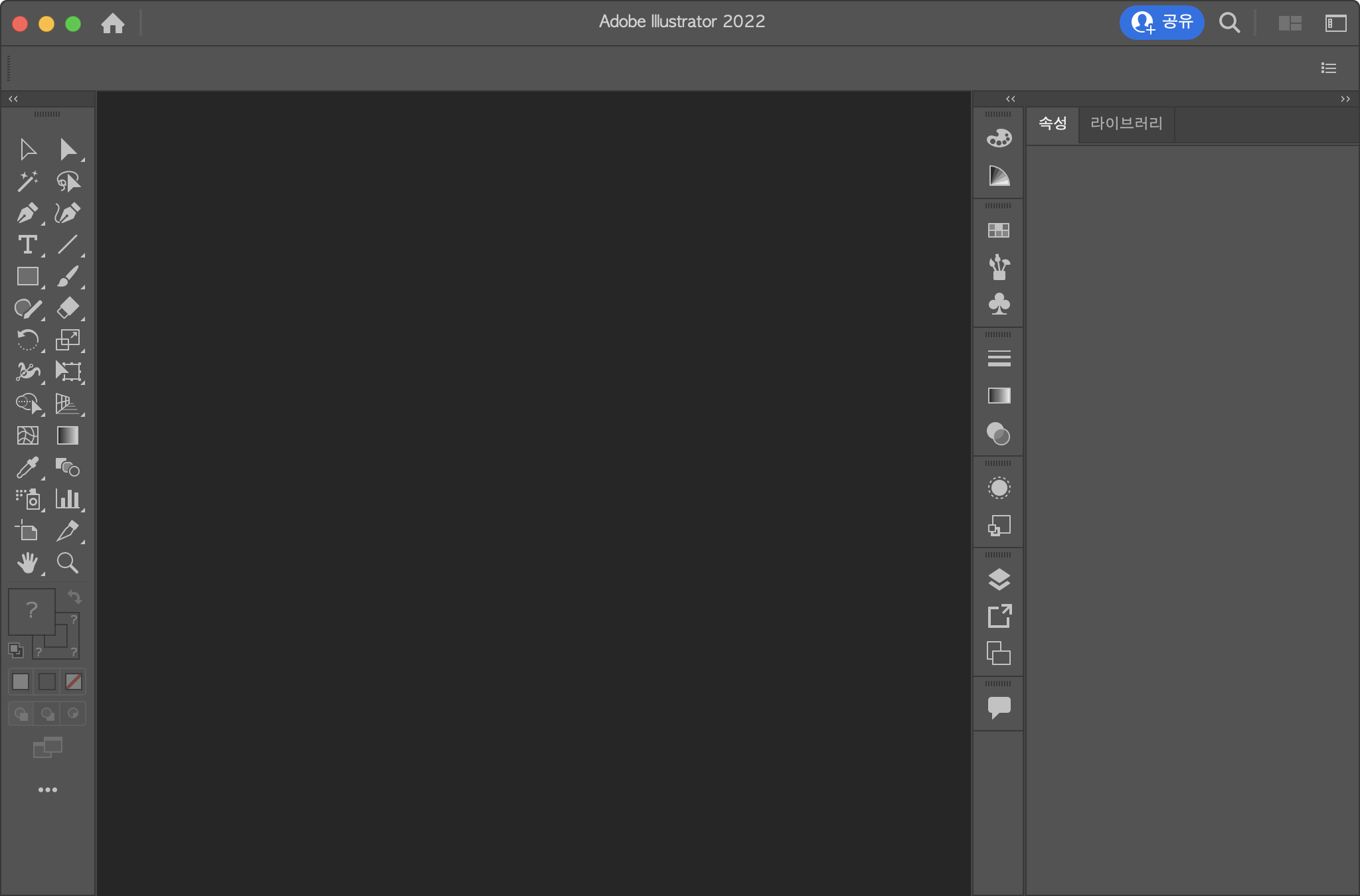Select the Artboard tool

pos(27,531)
